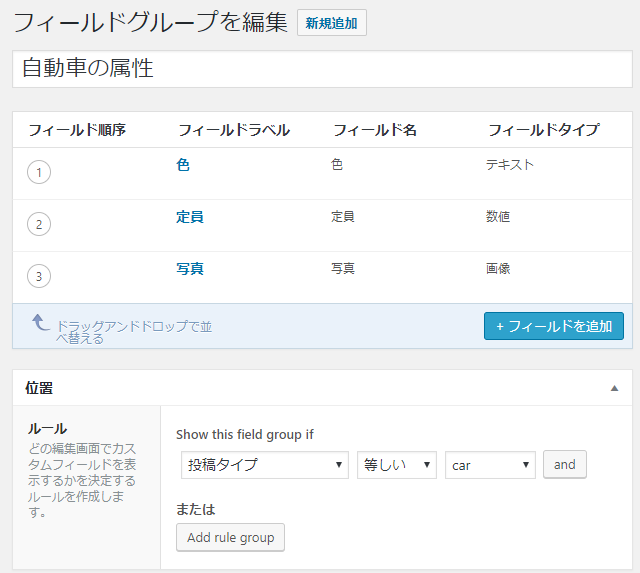
Task: Click the または label
Action: [196, 509]
